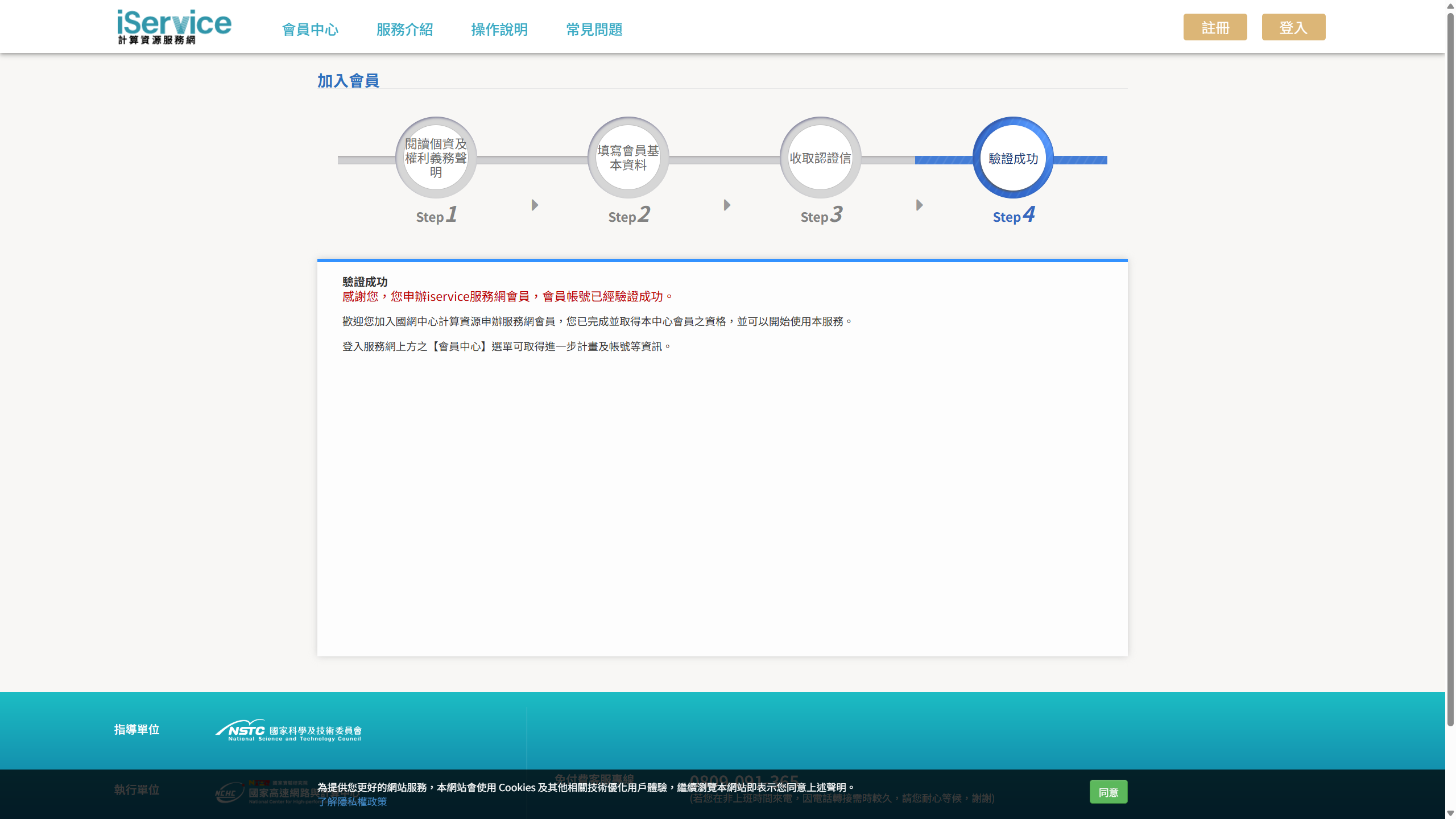This screenshot has width=1456, height=819.
Task: Click the arrow between Step 3 and Step 4
Action: 919,205
